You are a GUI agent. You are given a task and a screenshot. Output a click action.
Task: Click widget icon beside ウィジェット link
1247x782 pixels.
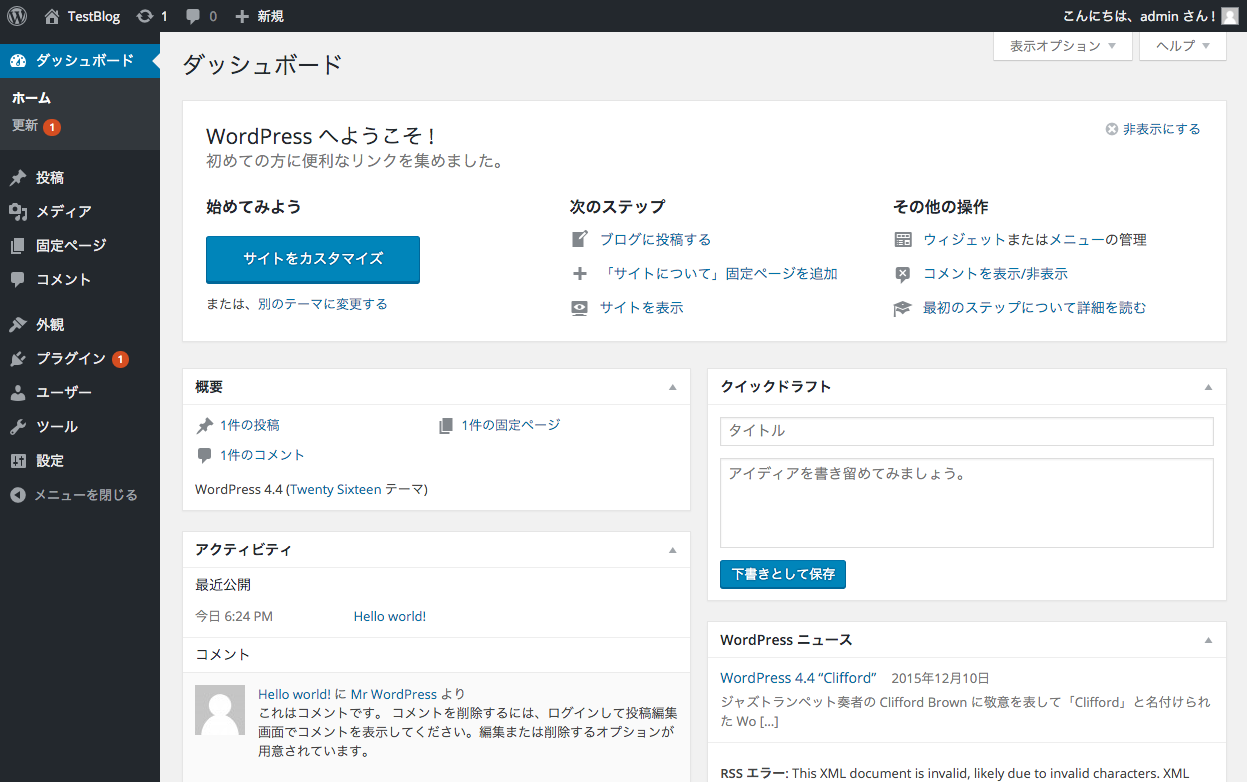[903, 240]
